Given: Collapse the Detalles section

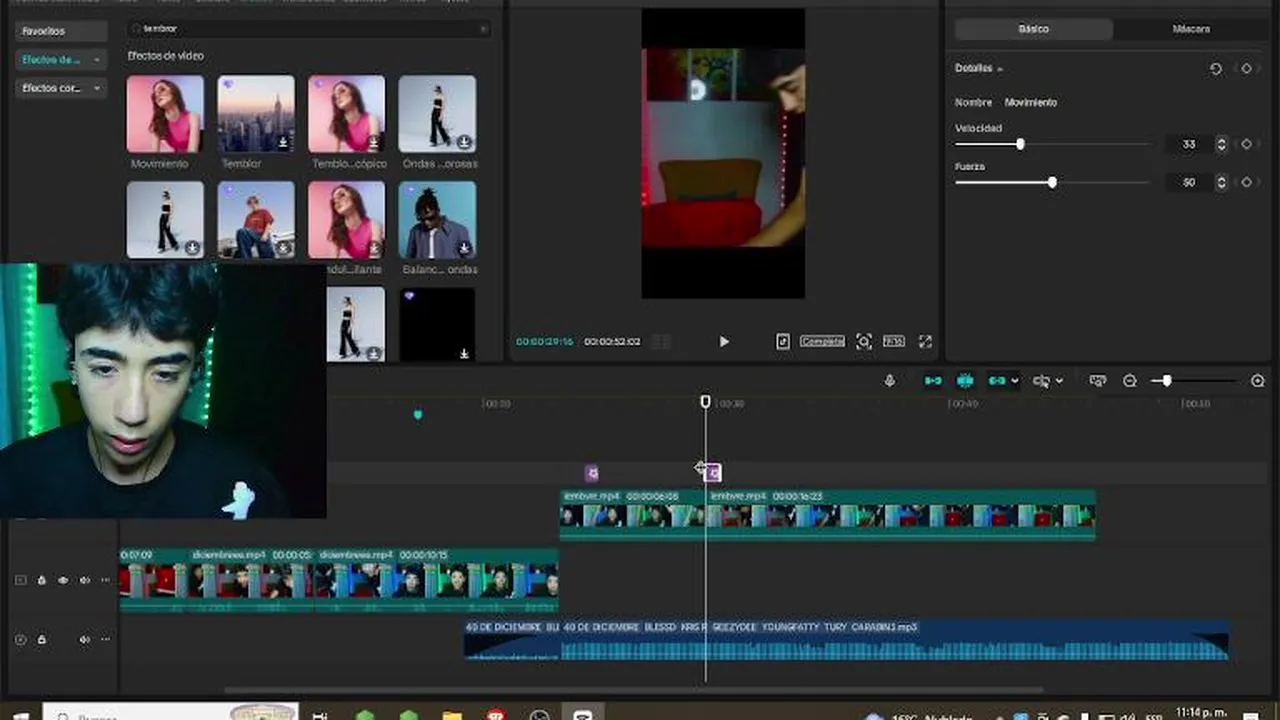Looking at the screenshot, I should click(1000, 69).
